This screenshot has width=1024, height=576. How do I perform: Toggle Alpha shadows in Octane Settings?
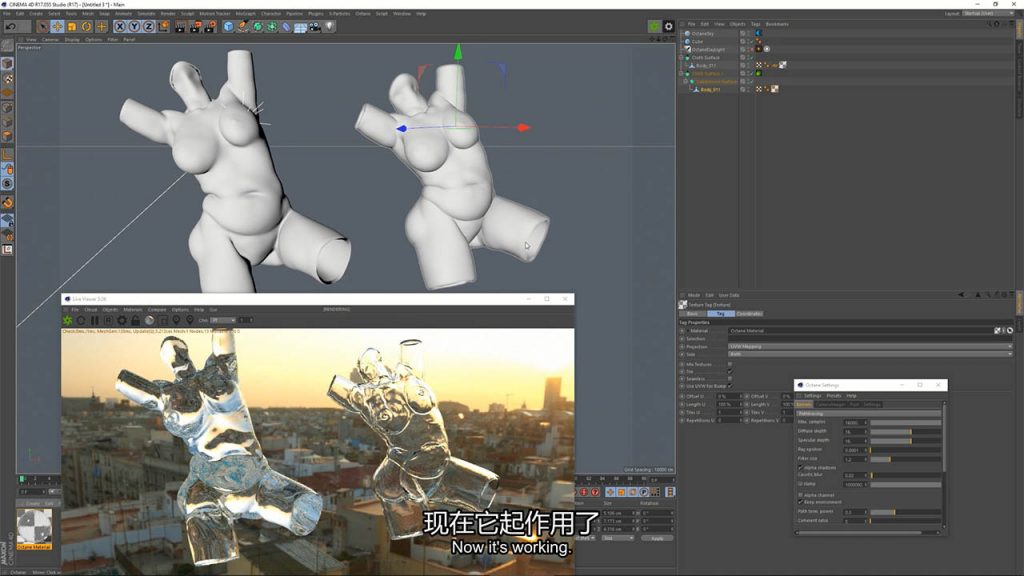(801, 468)
